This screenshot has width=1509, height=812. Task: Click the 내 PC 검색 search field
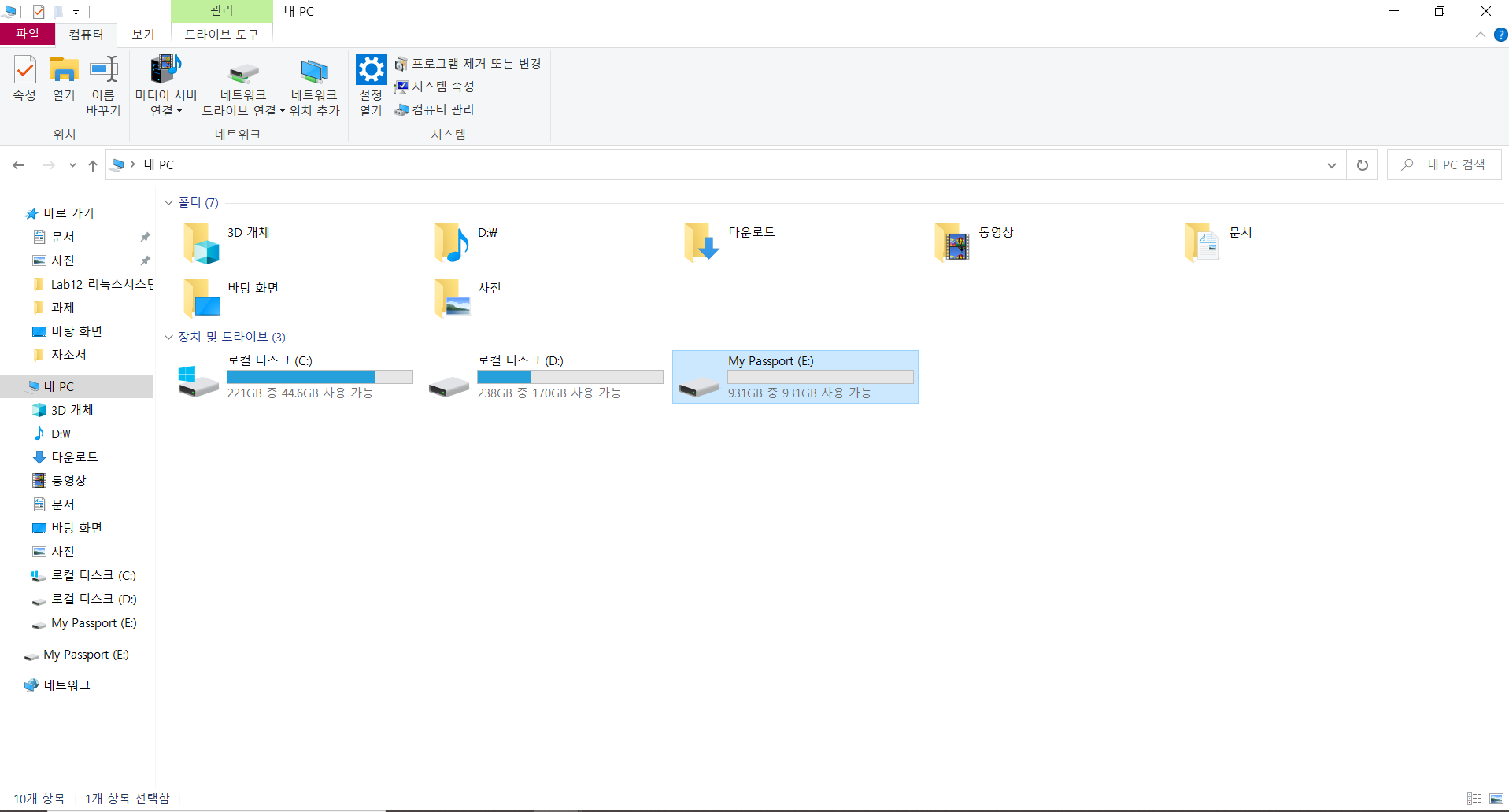click(x=1444, y=164)
